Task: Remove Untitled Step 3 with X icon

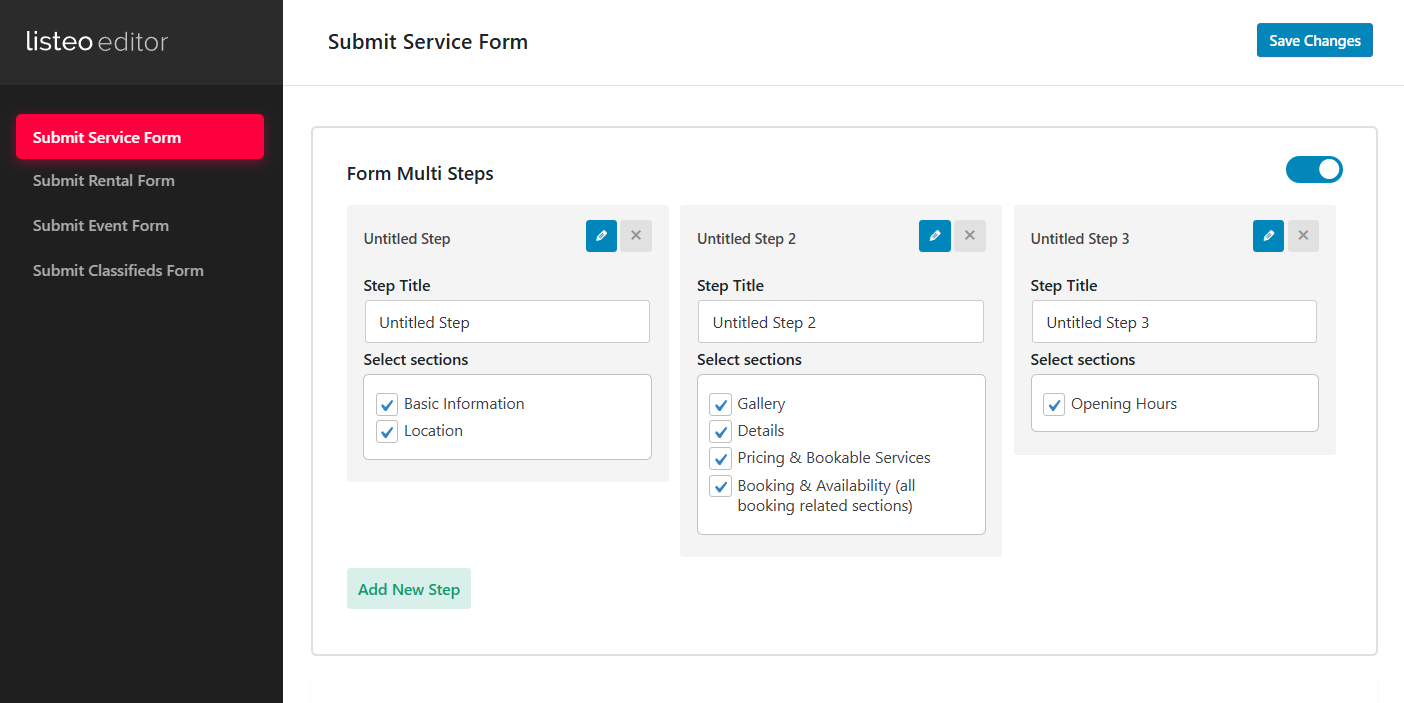Action: pyautogui.click(x=1303, y=236)
